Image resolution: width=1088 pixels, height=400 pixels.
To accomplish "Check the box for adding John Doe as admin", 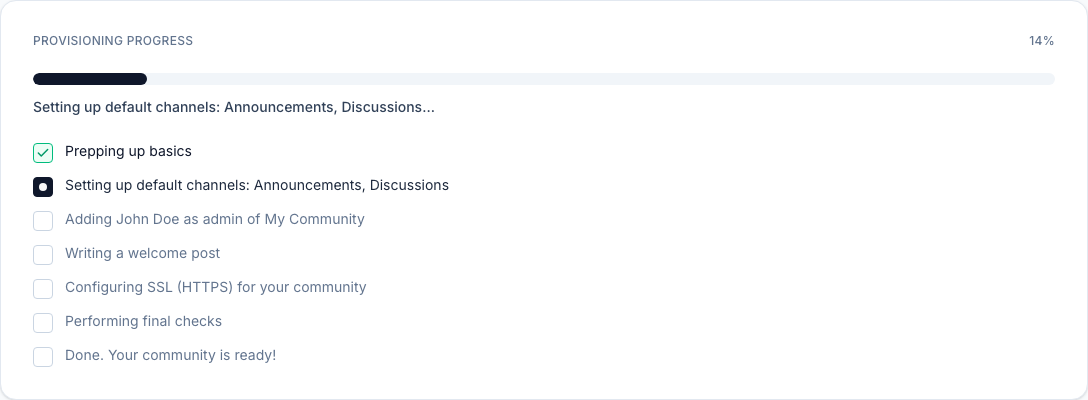I will point(43,221).
